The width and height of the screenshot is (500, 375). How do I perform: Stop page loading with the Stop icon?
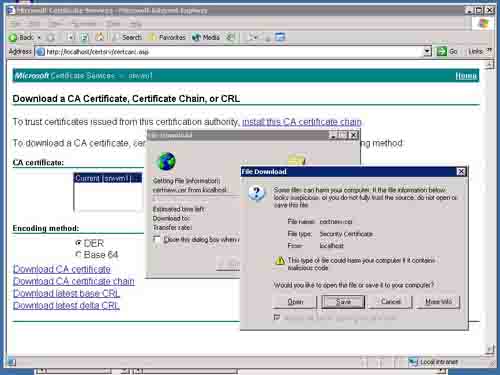pyautogui.click(x=70, y=37)
